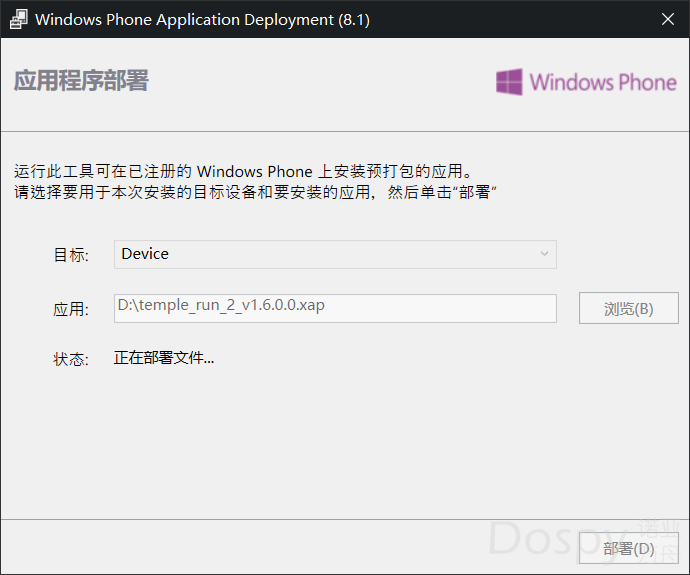690x575 pixels.
Task: Select the 应用 label
Action: pyautogui.click(x=71, y=309)
